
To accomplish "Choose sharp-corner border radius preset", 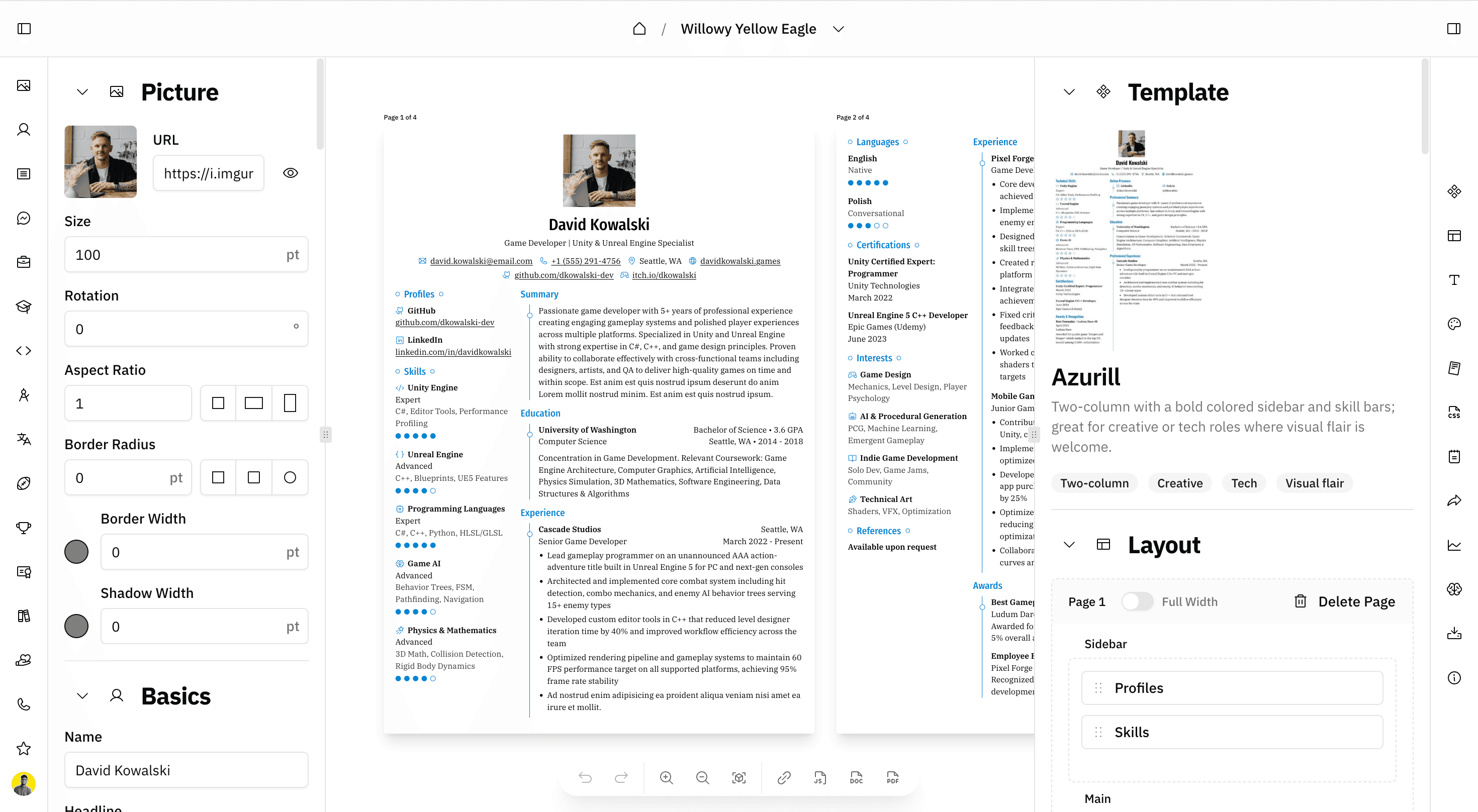I will (218, 478).
